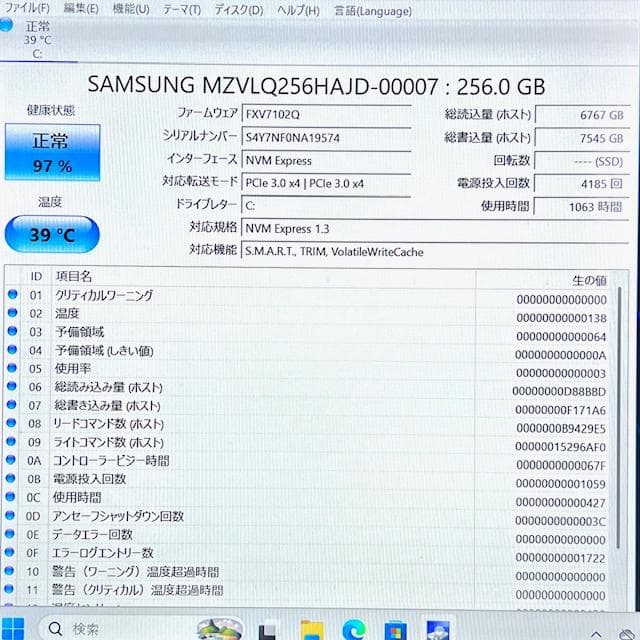
Task: Click the transfer mode field PCIe 3.0 x4
Action: [327, 183]
